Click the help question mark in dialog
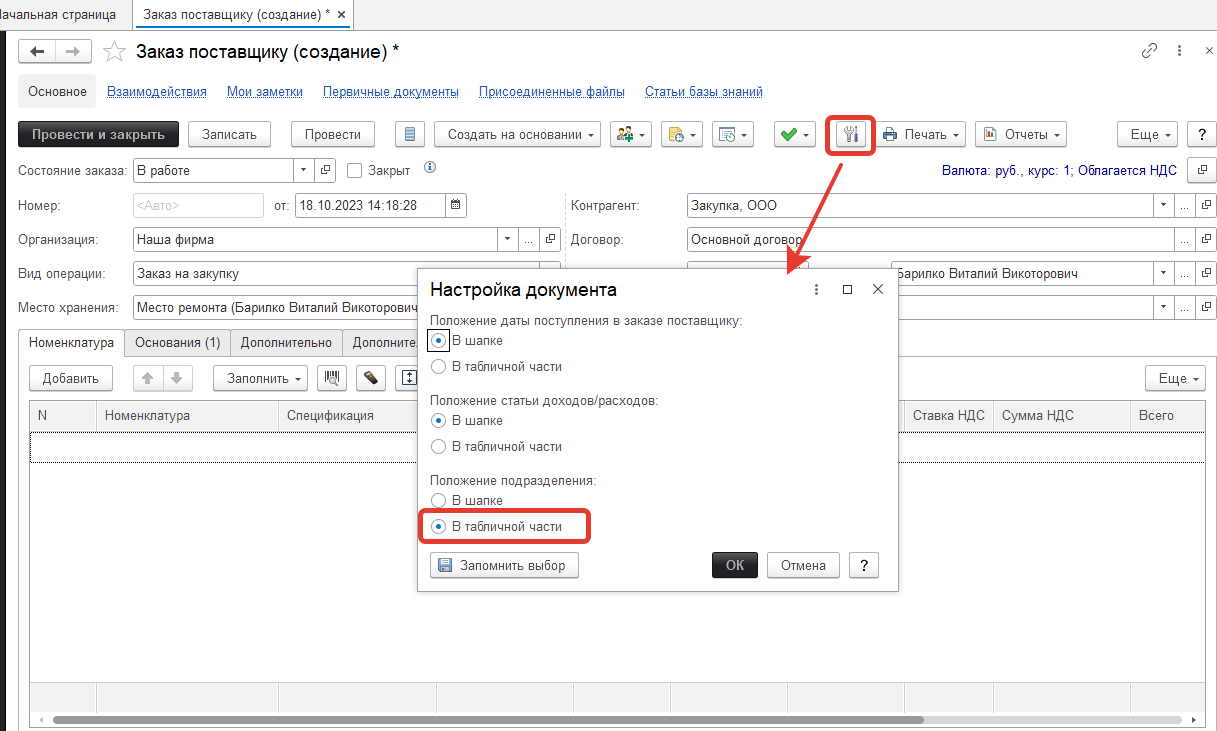 click(863, 565)
